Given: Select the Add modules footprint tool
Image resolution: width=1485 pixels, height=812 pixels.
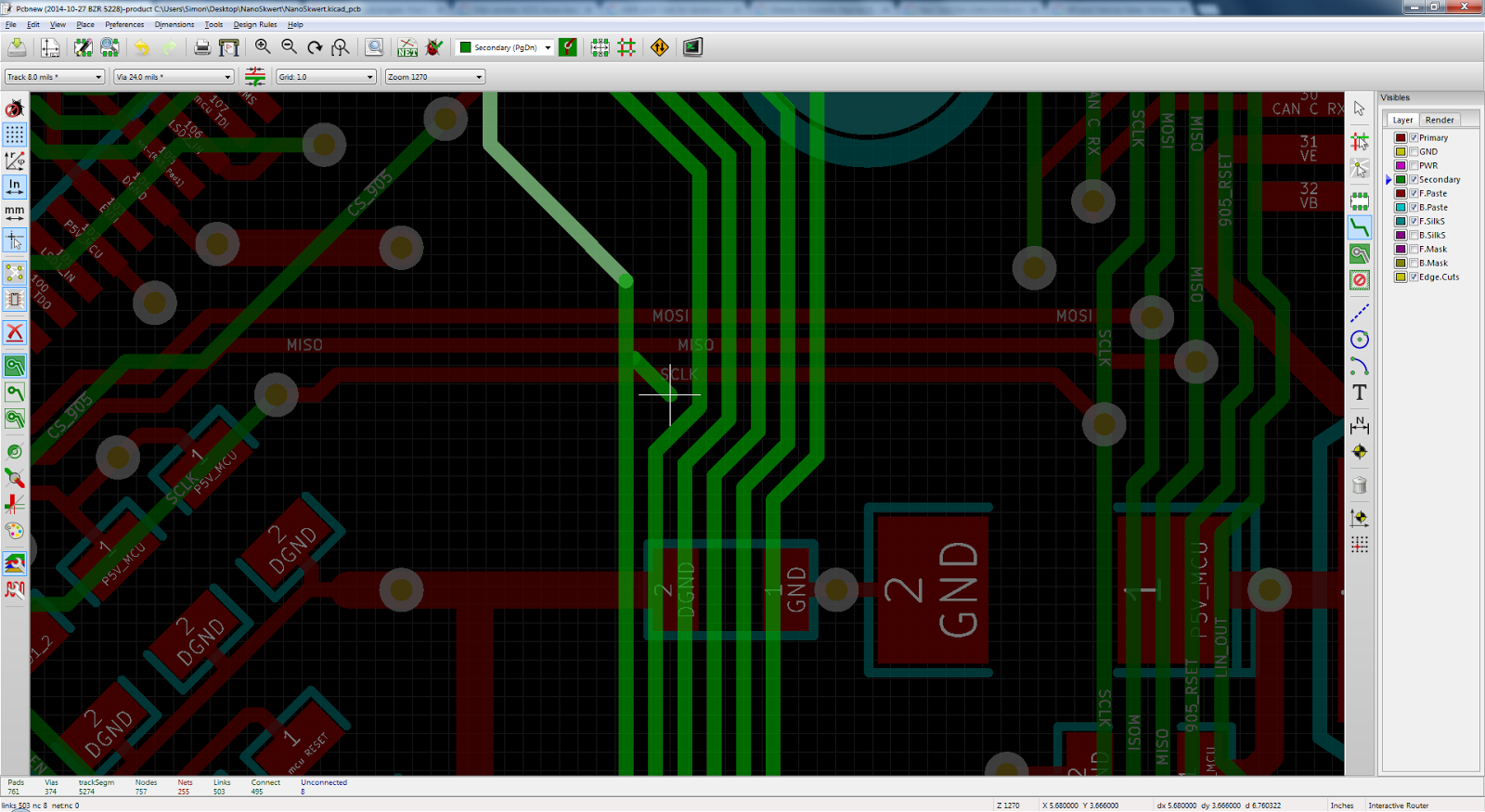Looking at the screenshot, I should coord(1360,200).
